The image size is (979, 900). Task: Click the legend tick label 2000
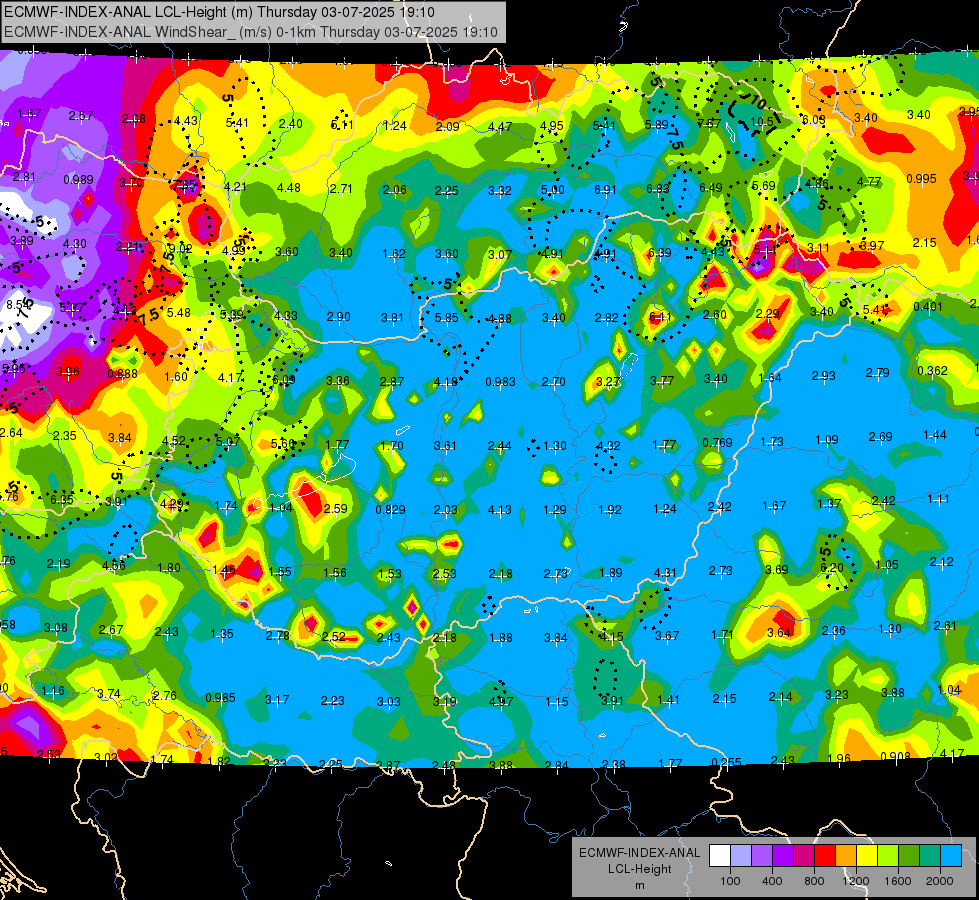[x=940, y=881]
